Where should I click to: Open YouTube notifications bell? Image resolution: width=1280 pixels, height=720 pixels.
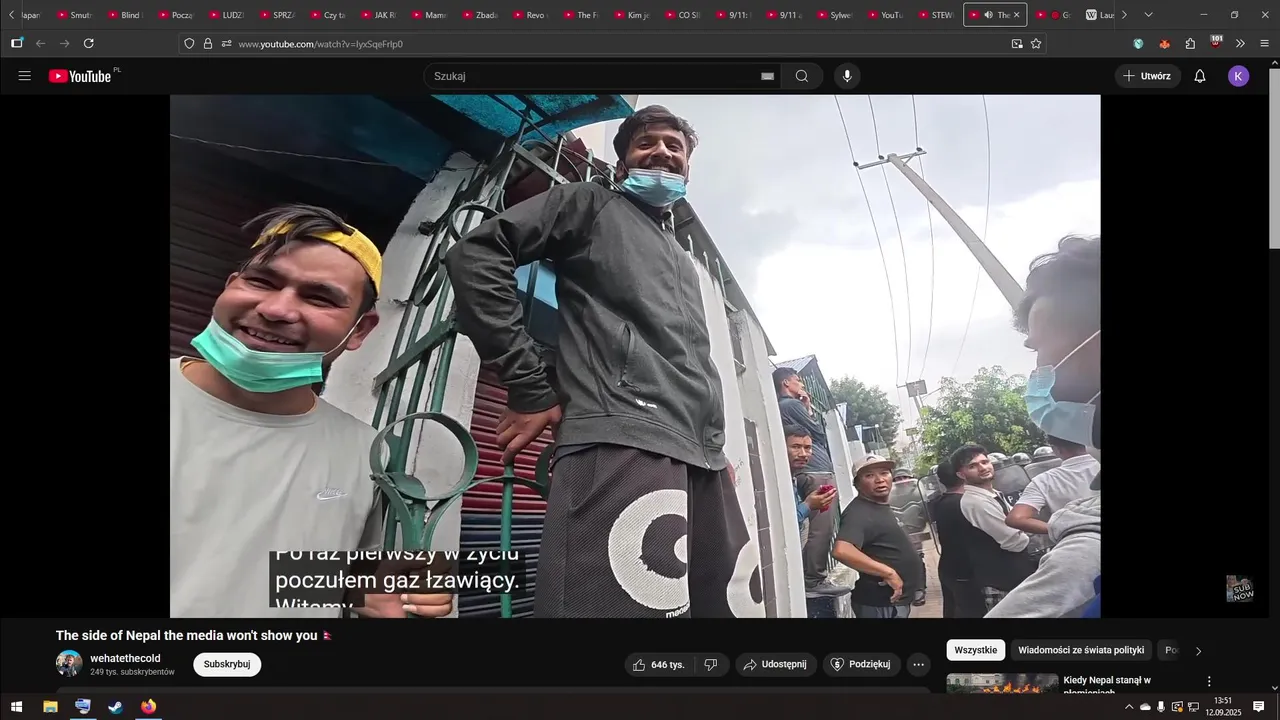(1200, 76)
